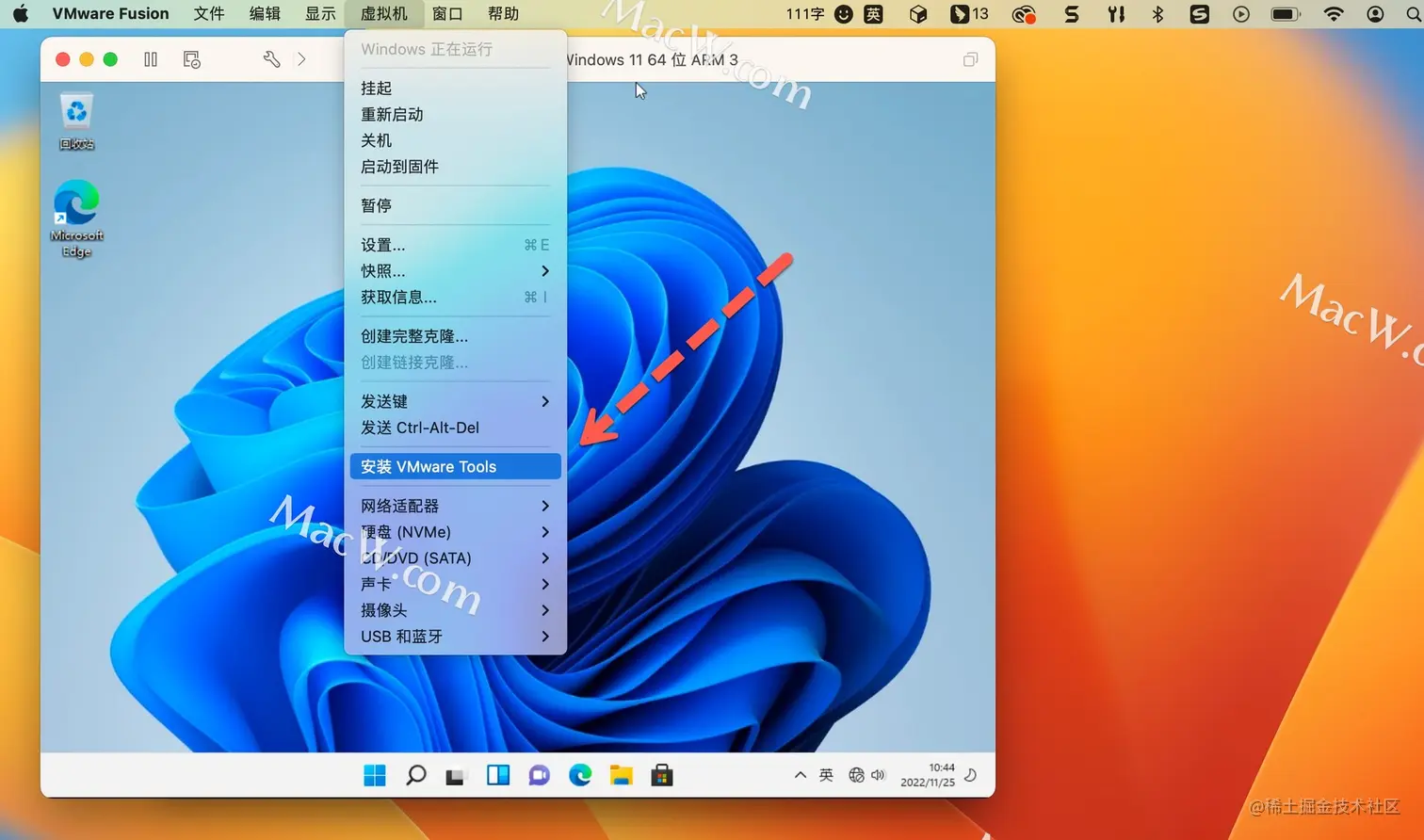Open File Explorer in the taskbar
The height and width of the screenshot is (840, 1424).
[x=621, y=775]
